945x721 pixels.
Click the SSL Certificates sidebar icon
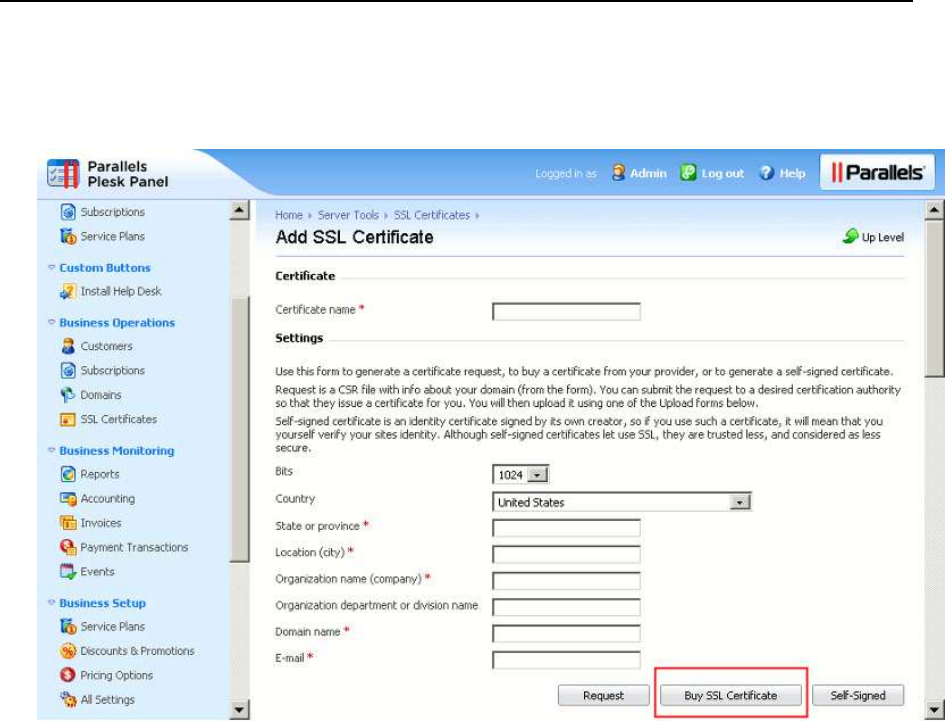[x=68, y=420]
